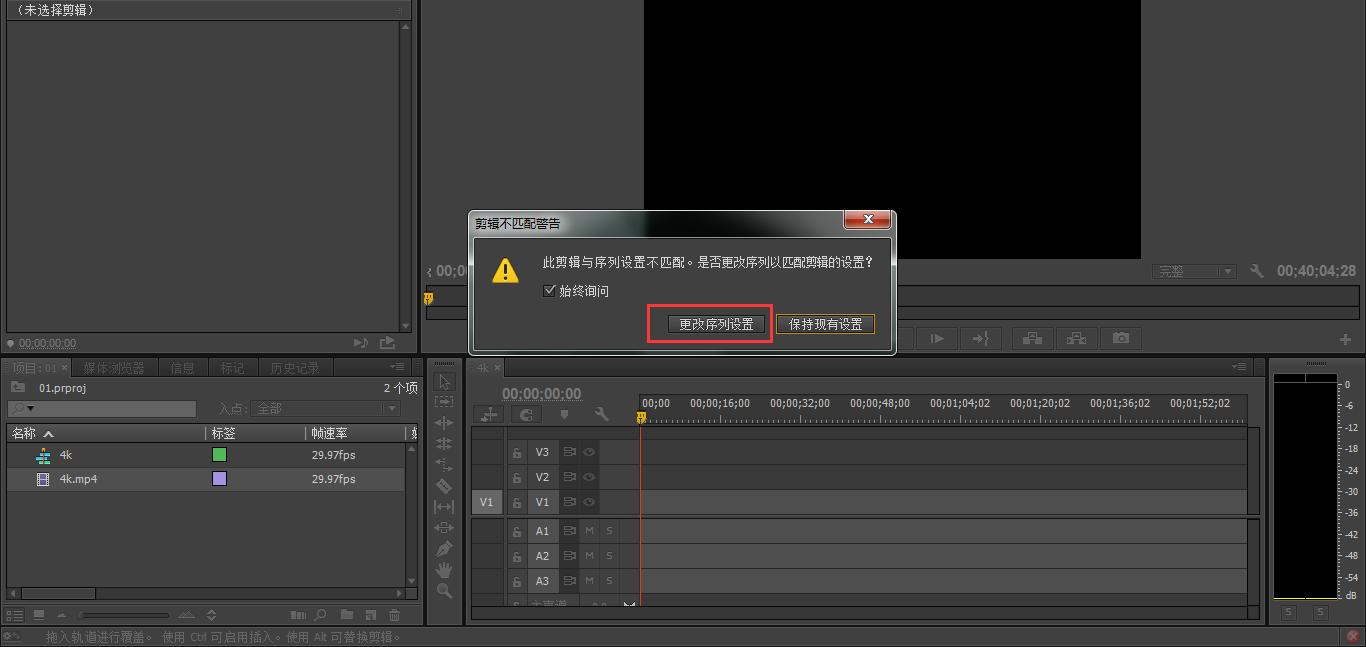
Task: Switch to the 媒体浏览器 tab
Action: pos(114,368)
